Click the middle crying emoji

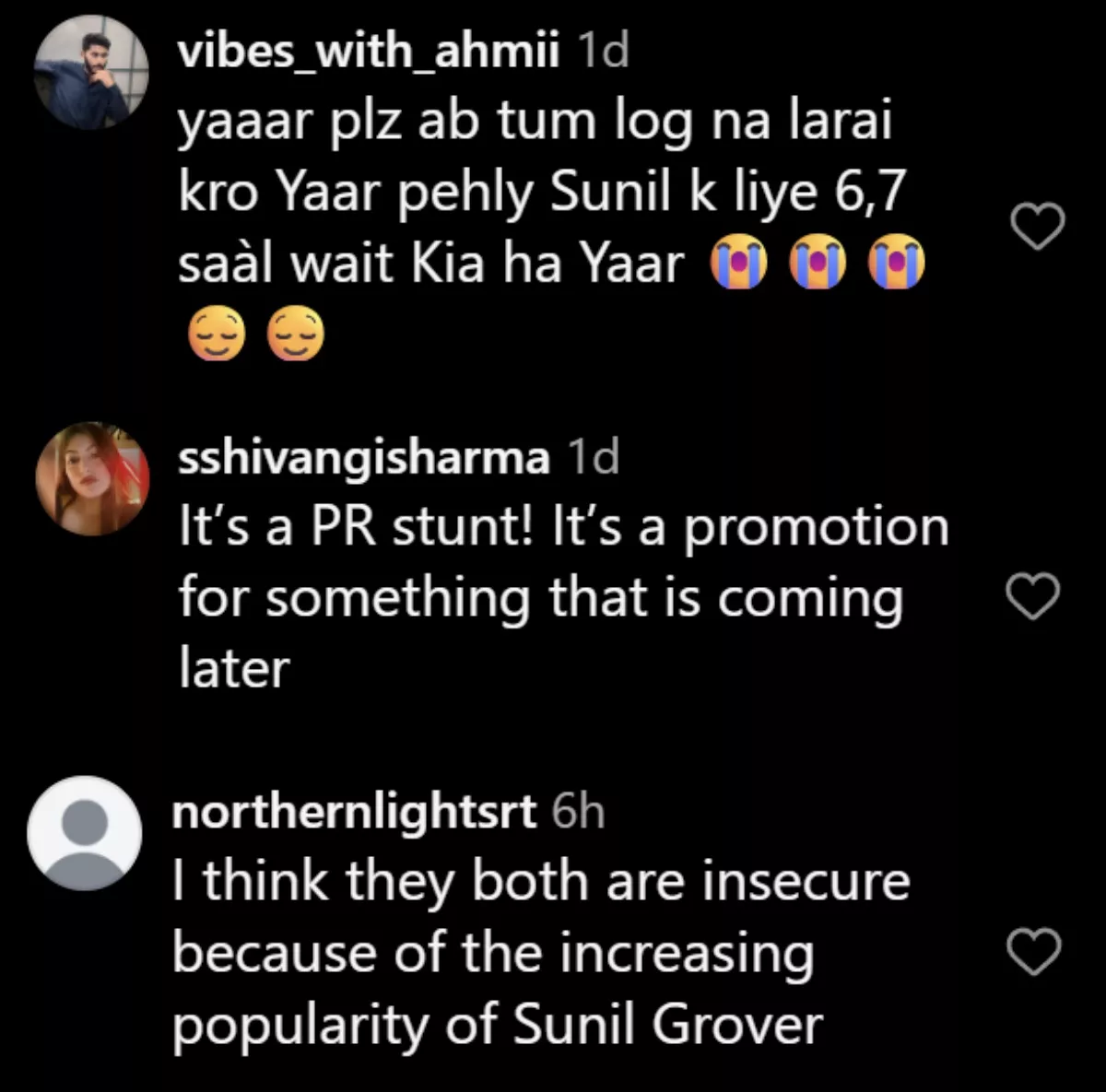[818, 264]
